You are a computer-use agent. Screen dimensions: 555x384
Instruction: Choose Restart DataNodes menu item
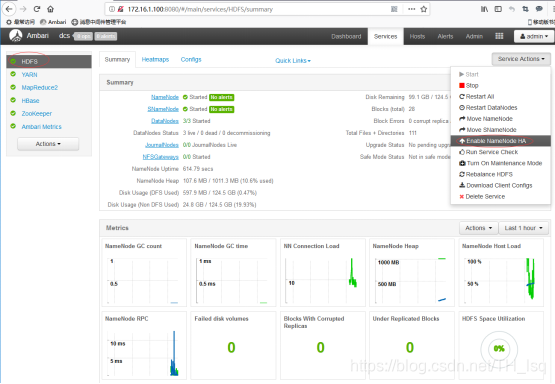pyautogui.click(x=500, y=108)
